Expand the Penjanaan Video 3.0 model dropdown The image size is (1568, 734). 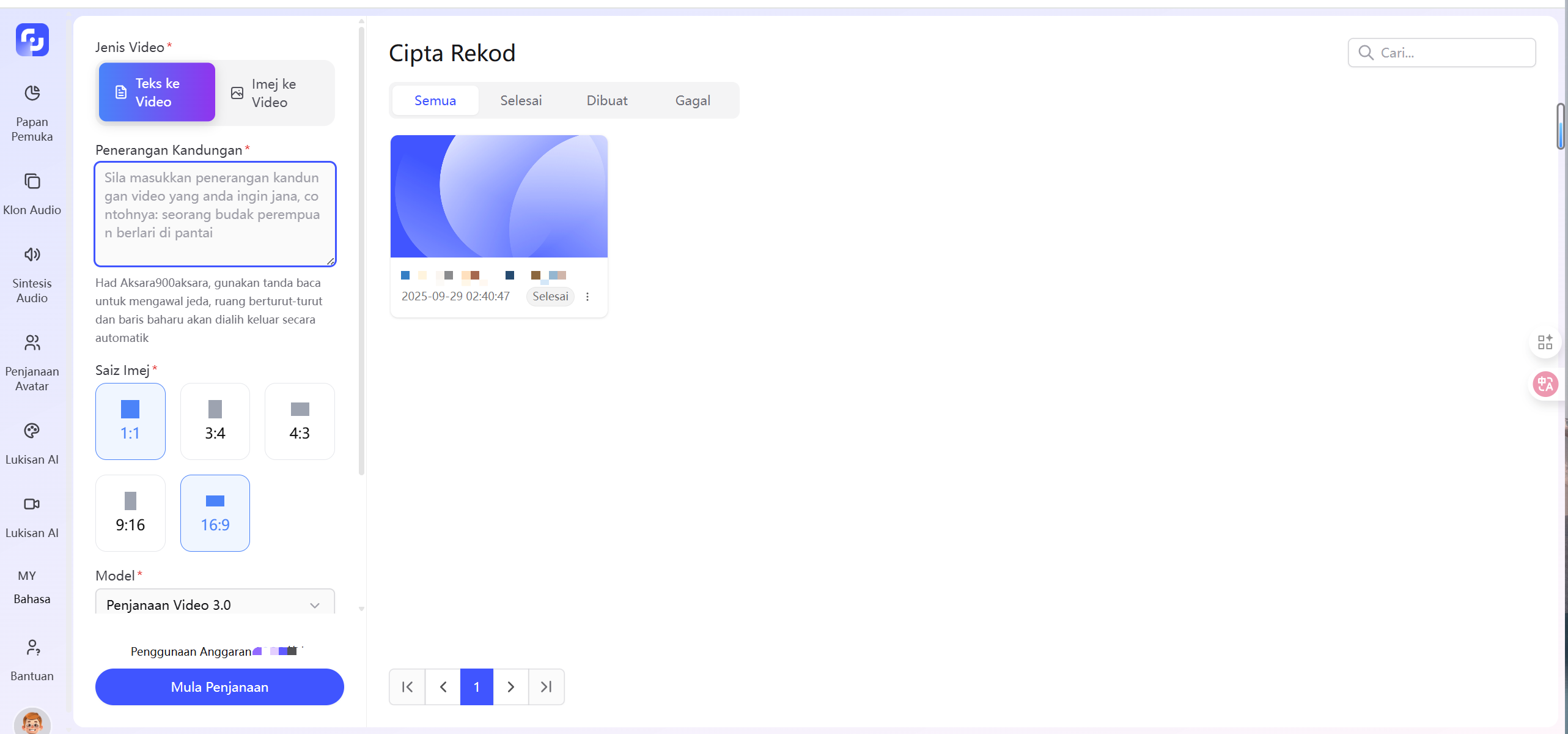[215, 604]
